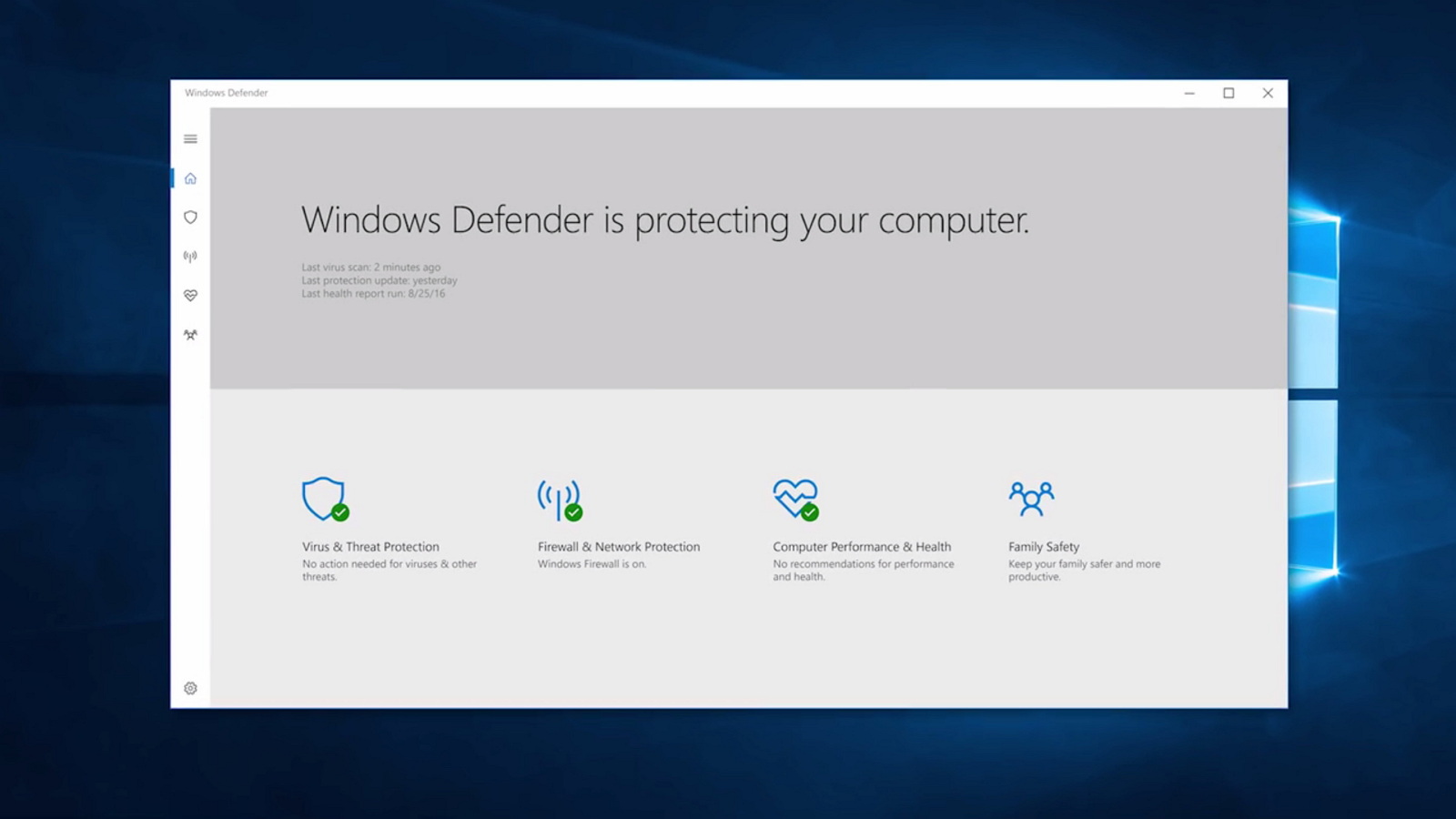Open the heart Health sidebar icon
This screenshot has height=819, width=1456.
[x=190, y=296]
